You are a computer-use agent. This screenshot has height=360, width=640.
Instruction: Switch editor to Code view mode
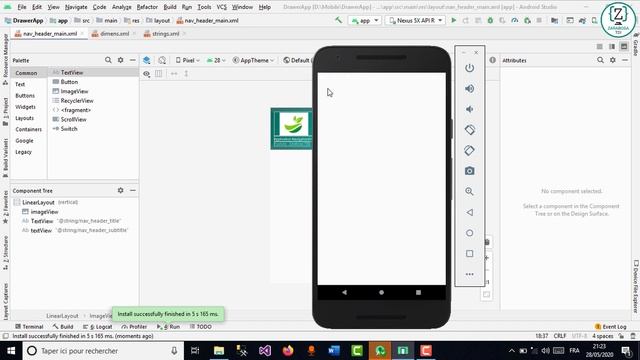[x=600, y=47]
